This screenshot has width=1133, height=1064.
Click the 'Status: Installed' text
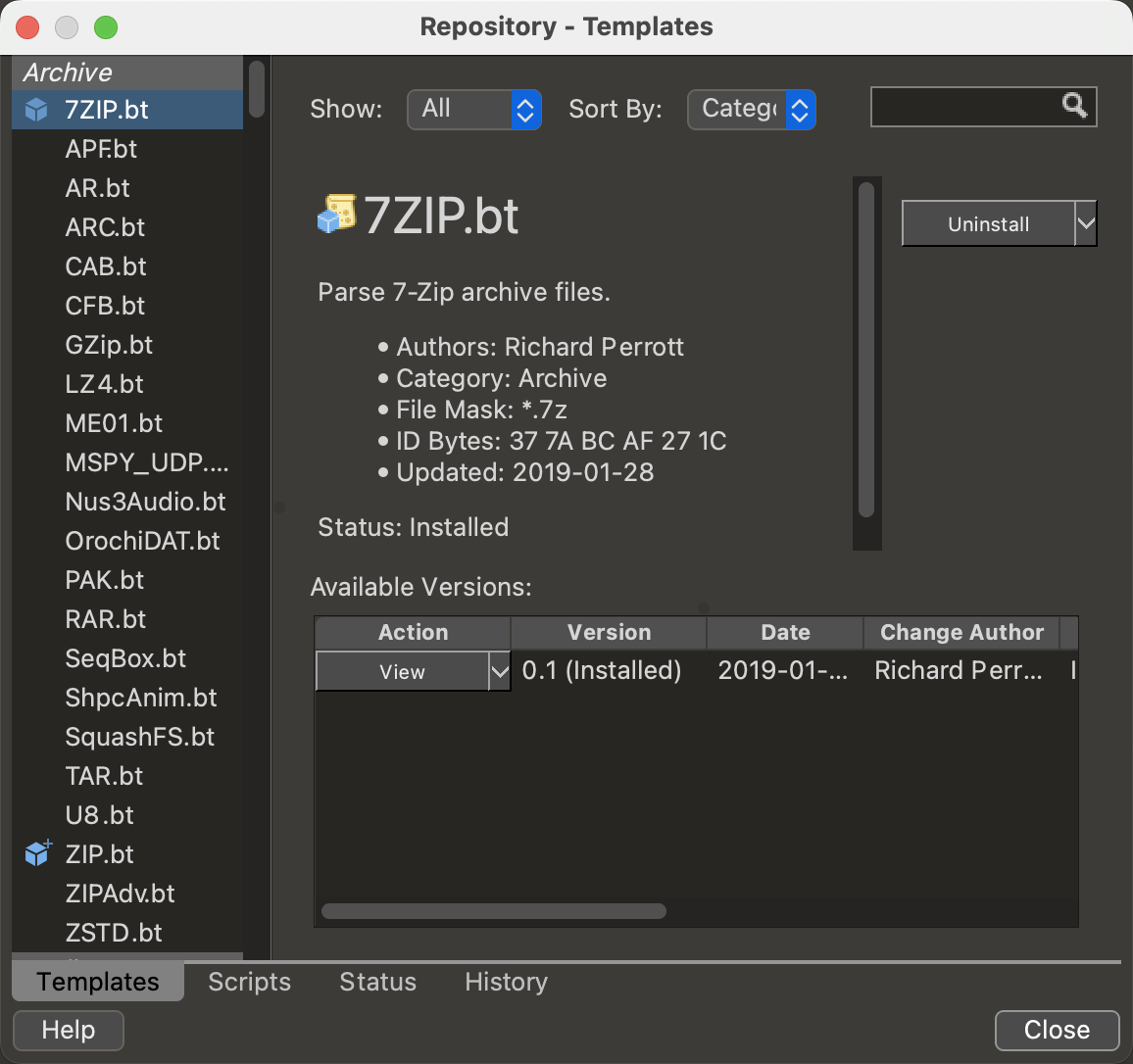(x=414, y=526)
